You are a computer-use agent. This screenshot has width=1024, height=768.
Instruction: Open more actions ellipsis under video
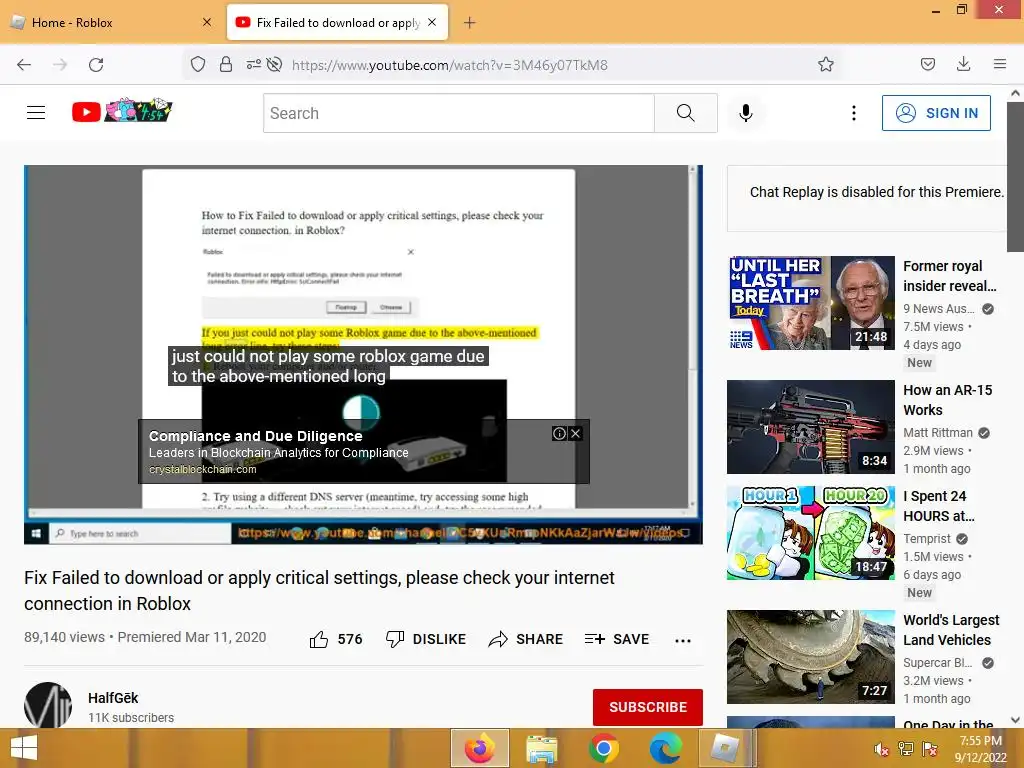coord(683,641)
